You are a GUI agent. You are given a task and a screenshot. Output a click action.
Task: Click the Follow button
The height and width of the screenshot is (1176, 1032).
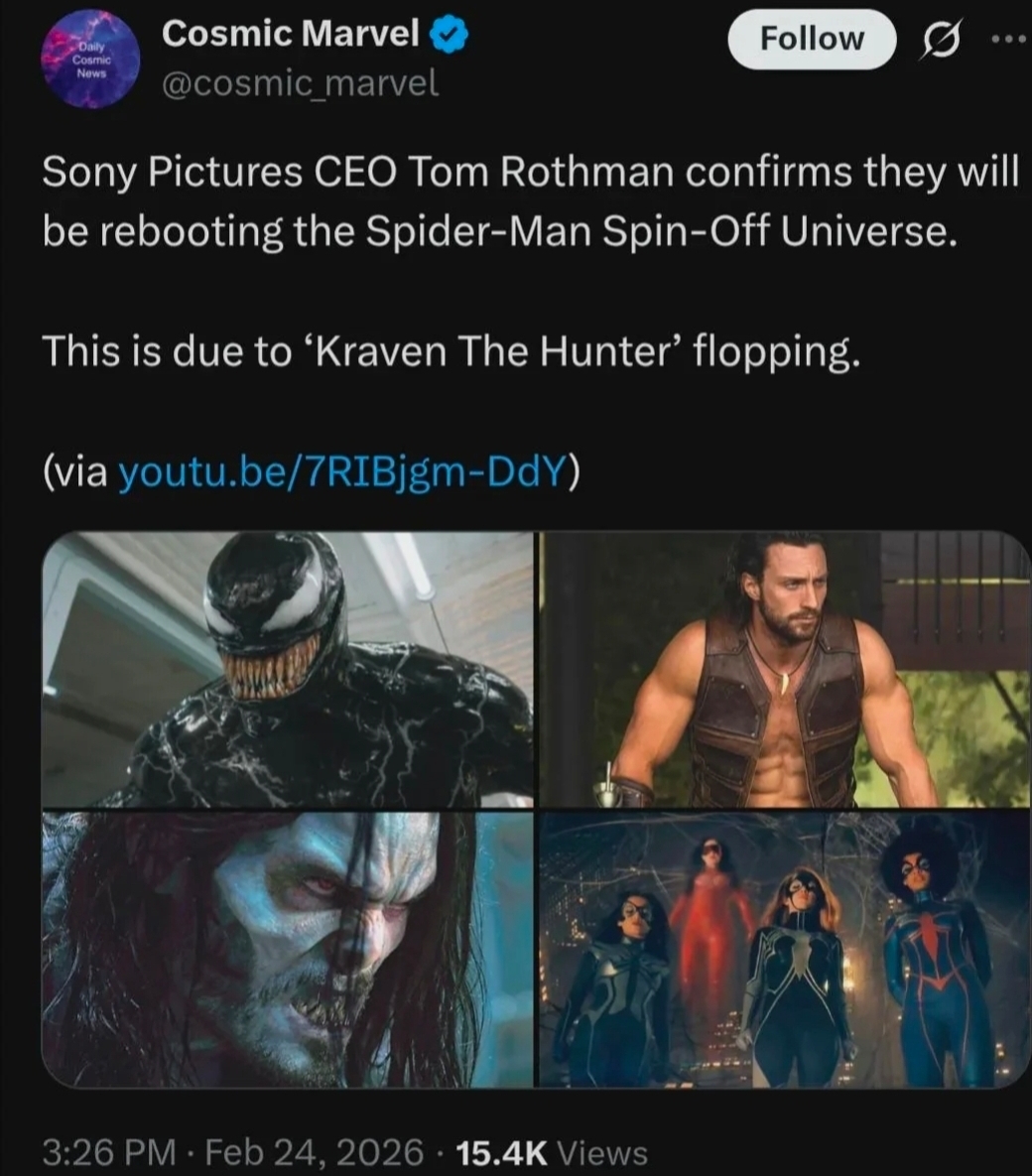click(x=812, y=39)
